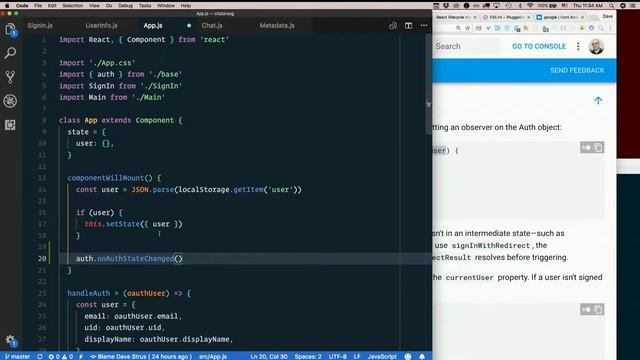The image size is (640, 360).
Task: Select the React lifecycle browser tab
Action: pos(456,17)
